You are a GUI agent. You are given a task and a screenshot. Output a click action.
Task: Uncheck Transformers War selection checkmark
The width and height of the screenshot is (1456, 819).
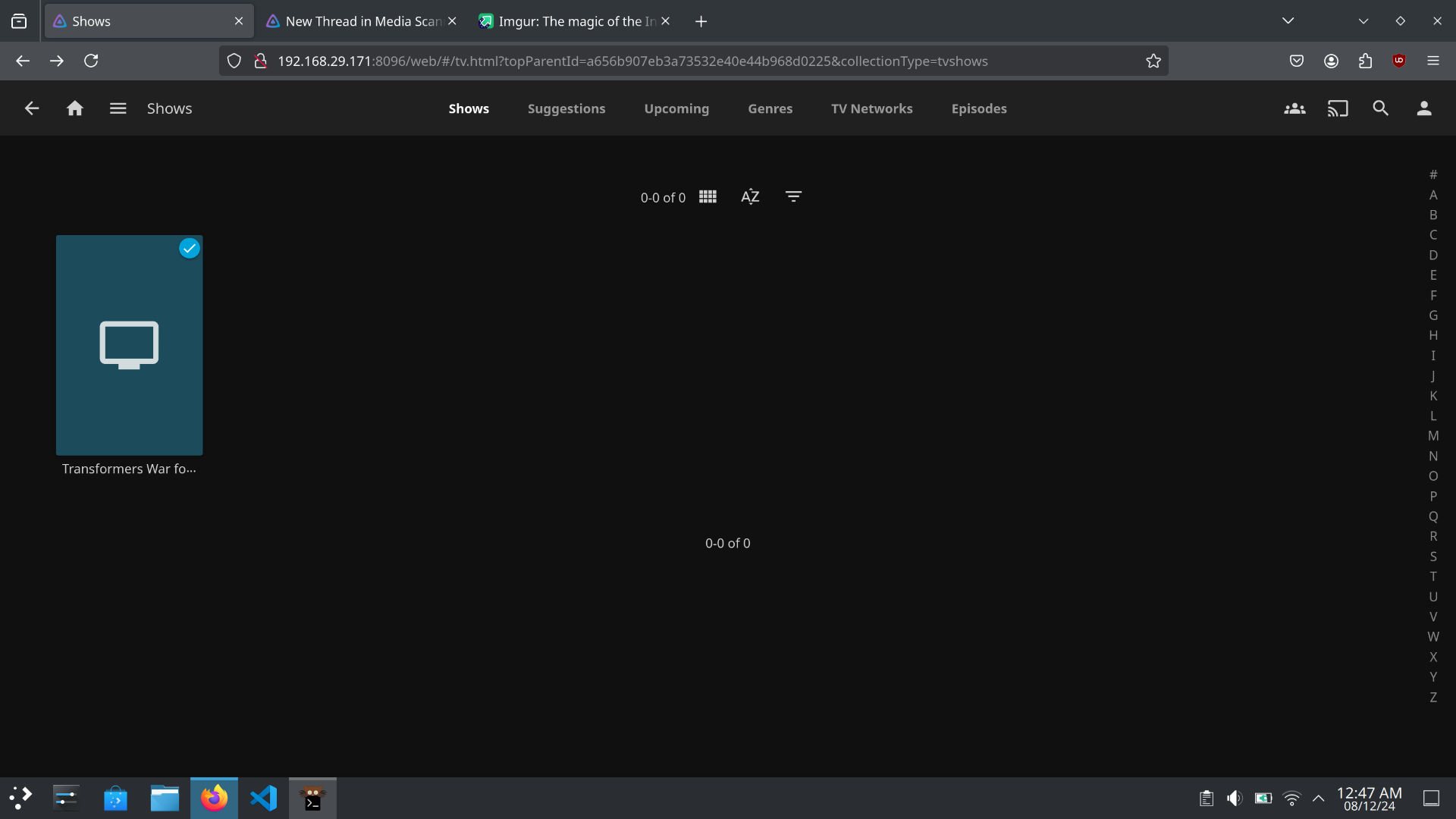pyautogui.click(x=190, y=248)
